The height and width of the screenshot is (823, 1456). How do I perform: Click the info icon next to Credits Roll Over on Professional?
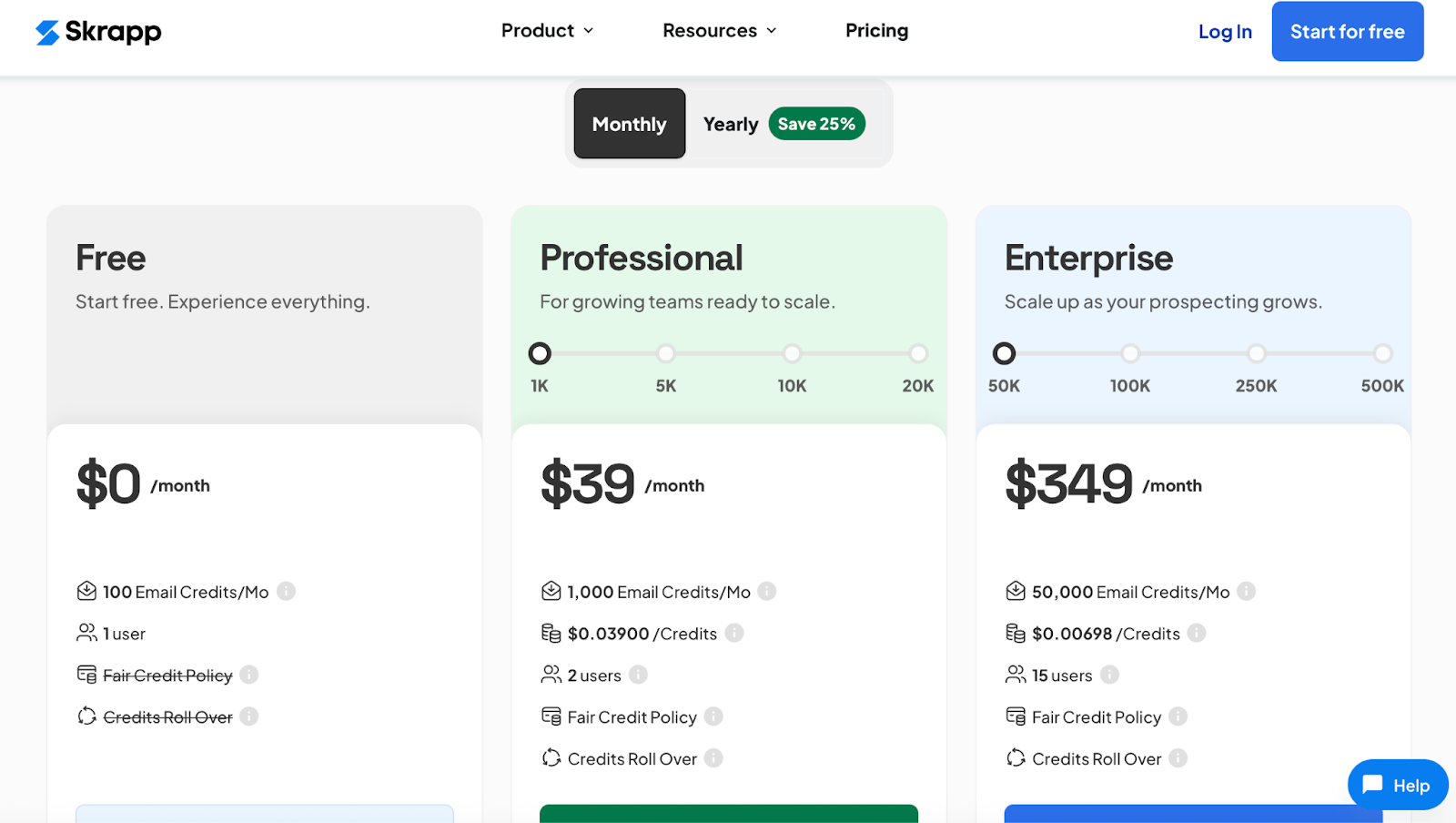tap(715, 757)
